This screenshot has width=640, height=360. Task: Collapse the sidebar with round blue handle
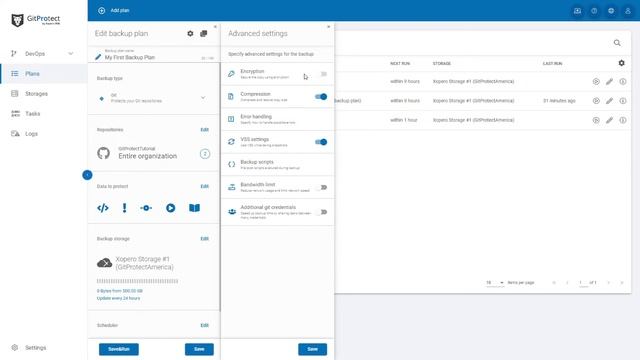[87, 175]
